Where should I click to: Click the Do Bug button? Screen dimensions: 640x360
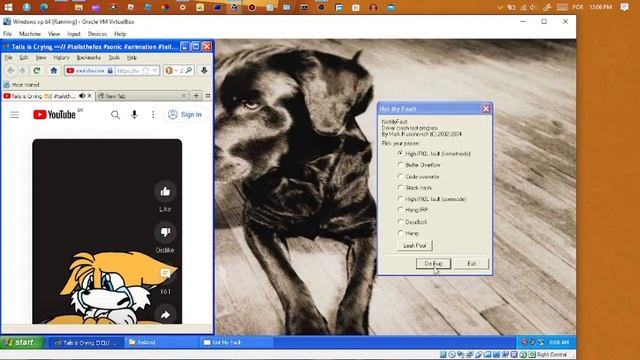433,264
